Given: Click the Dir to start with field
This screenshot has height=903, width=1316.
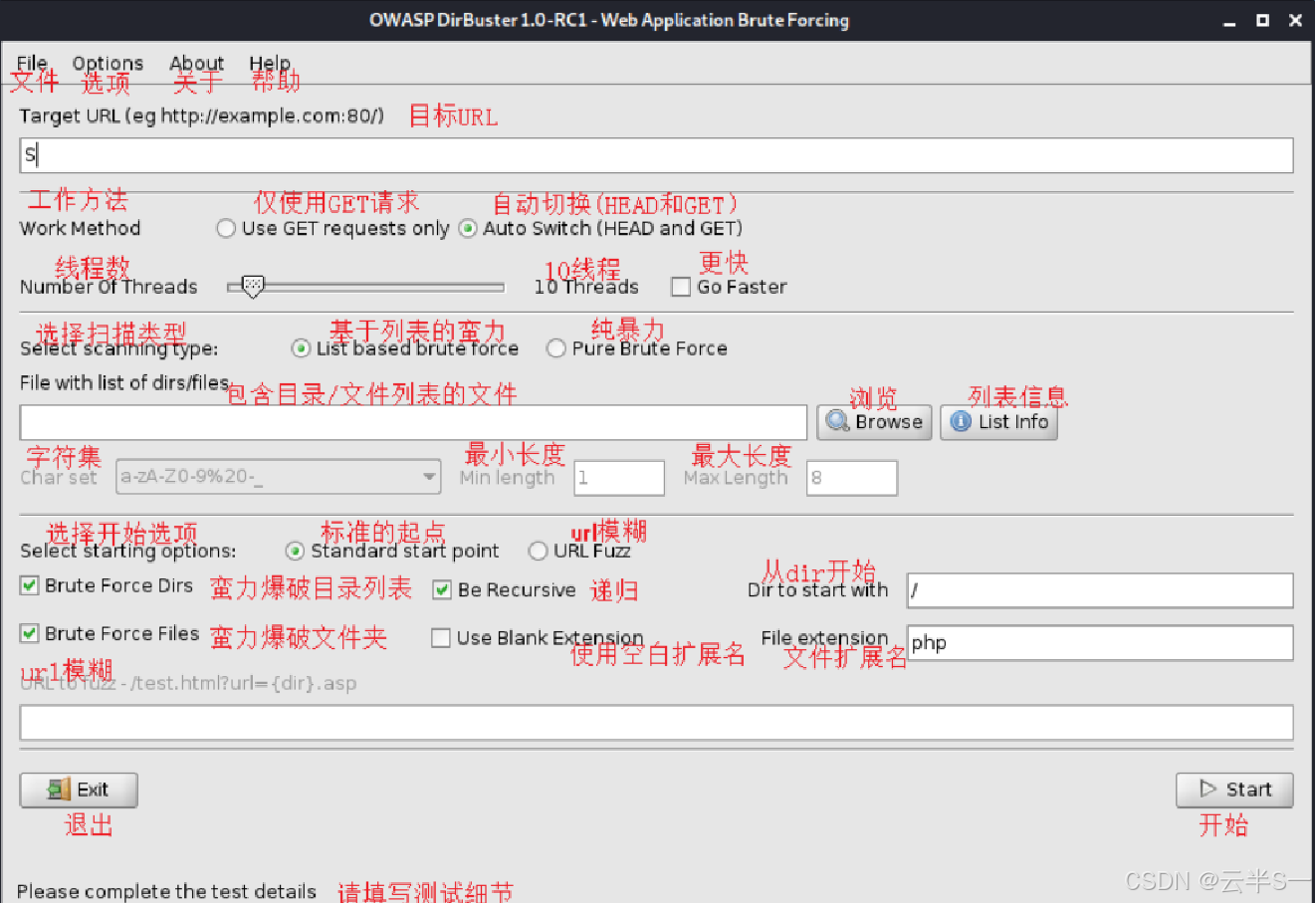Looking at the screenshot, I should pos(1100,590).
